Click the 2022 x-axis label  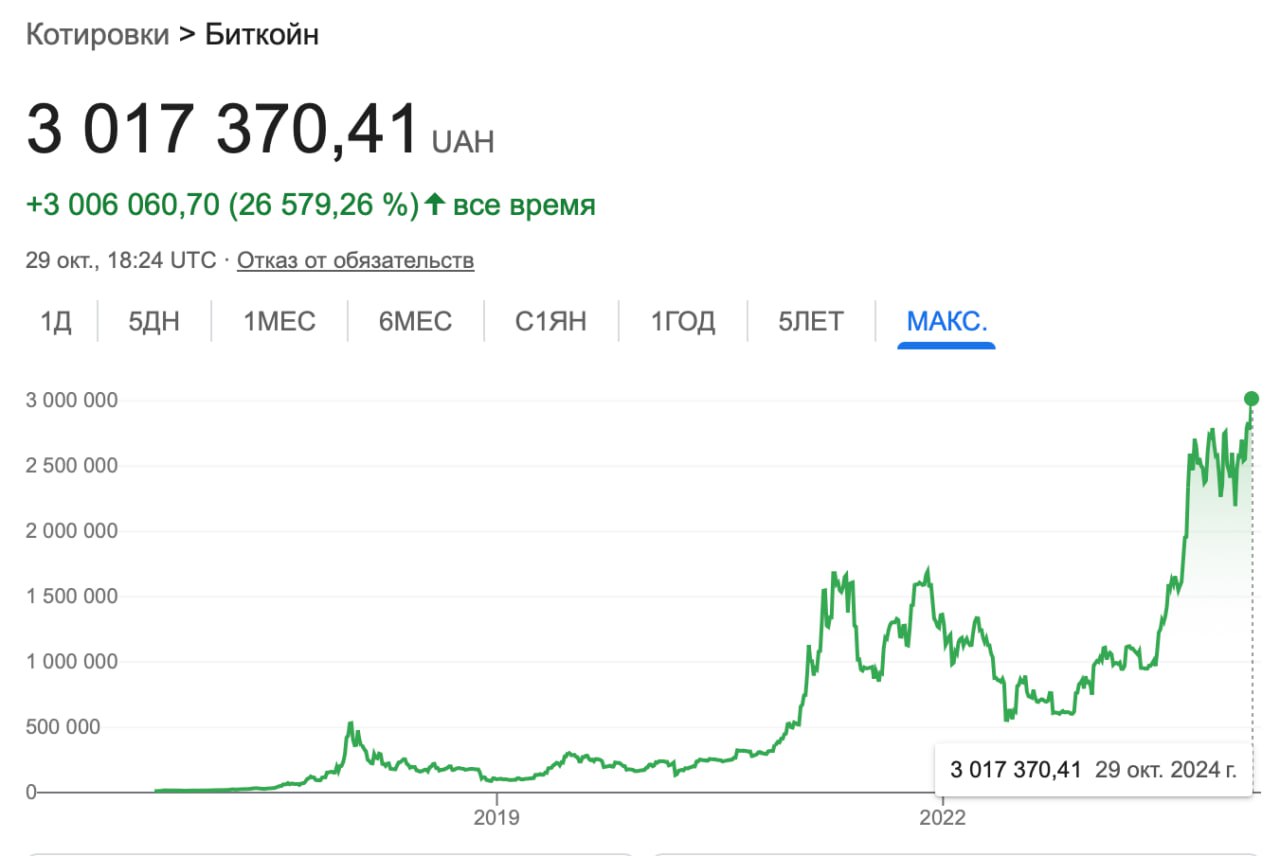(942, 817)
